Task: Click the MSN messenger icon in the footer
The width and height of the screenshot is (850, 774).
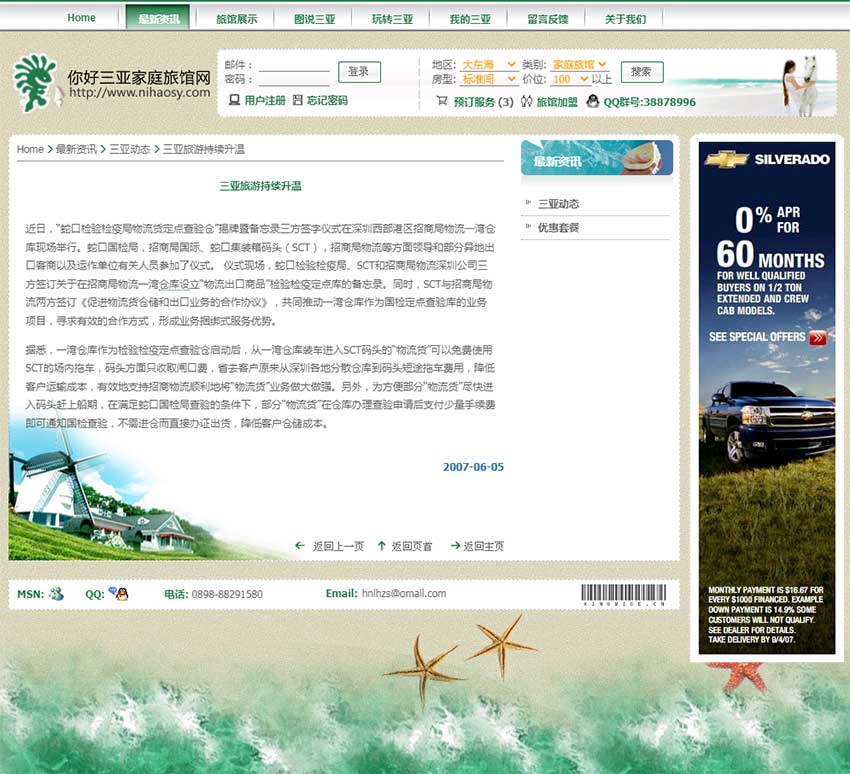Action: tap(59, 593)
